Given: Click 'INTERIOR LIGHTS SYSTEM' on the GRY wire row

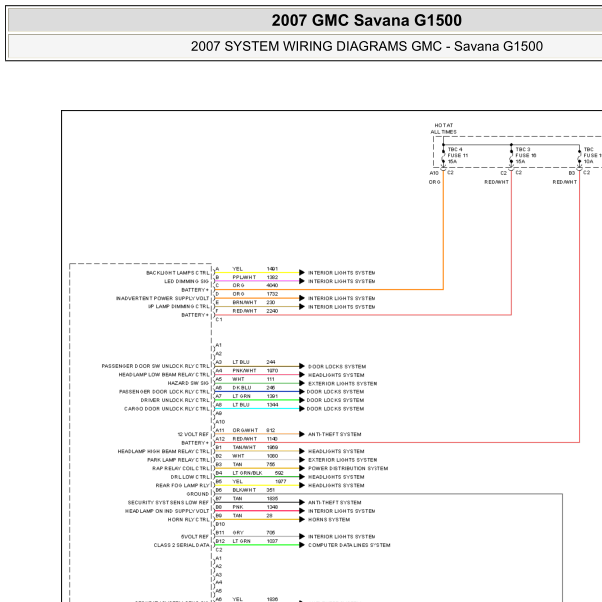Looking at the screenshot, I should click(341, 537).
